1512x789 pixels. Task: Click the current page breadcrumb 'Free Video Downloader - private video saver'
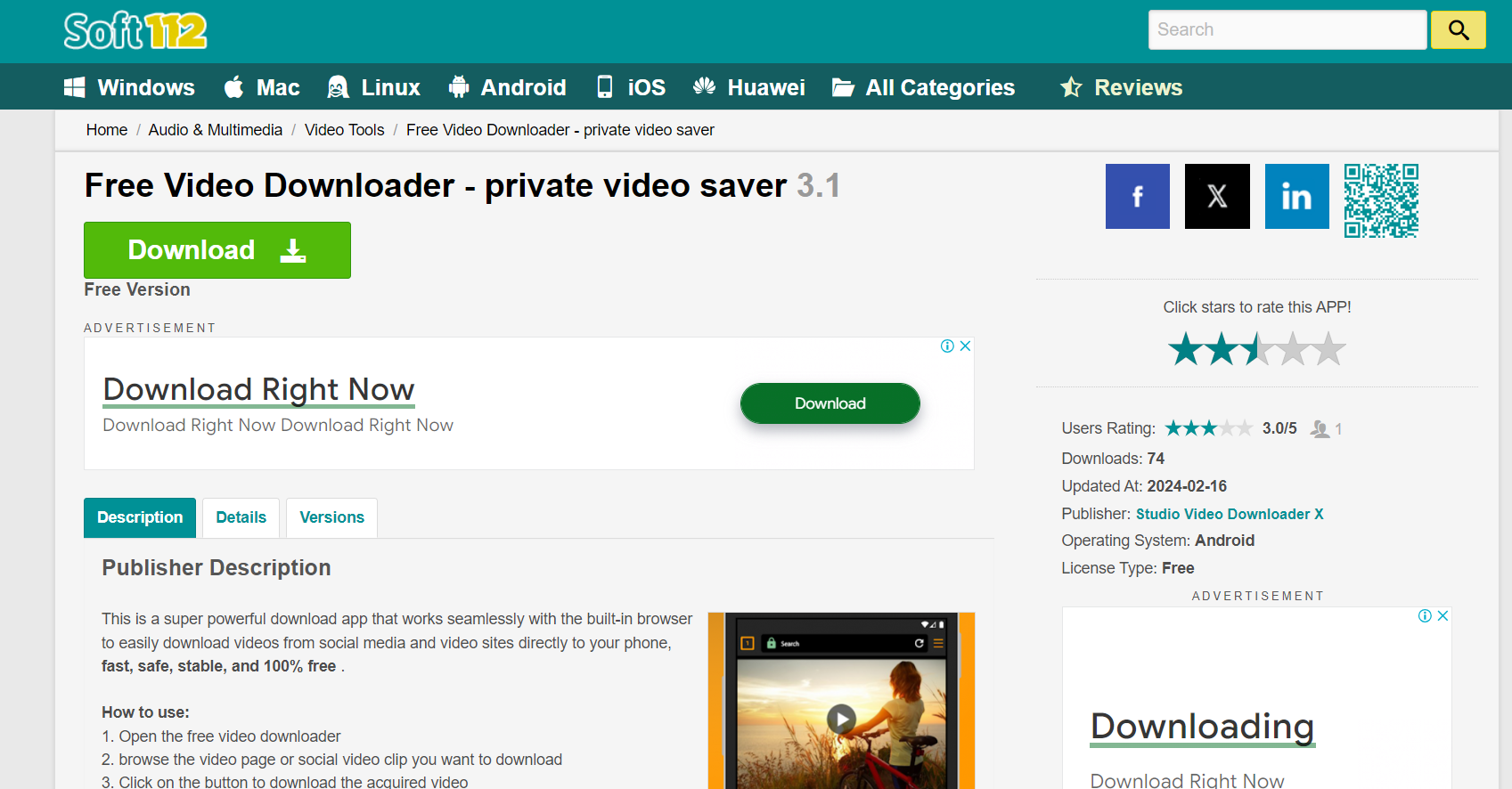tap(560, 130)
